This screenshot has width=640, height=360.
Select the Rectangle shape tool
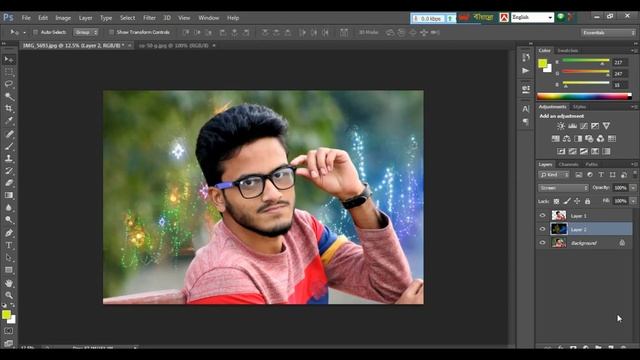tap(9, 270)
